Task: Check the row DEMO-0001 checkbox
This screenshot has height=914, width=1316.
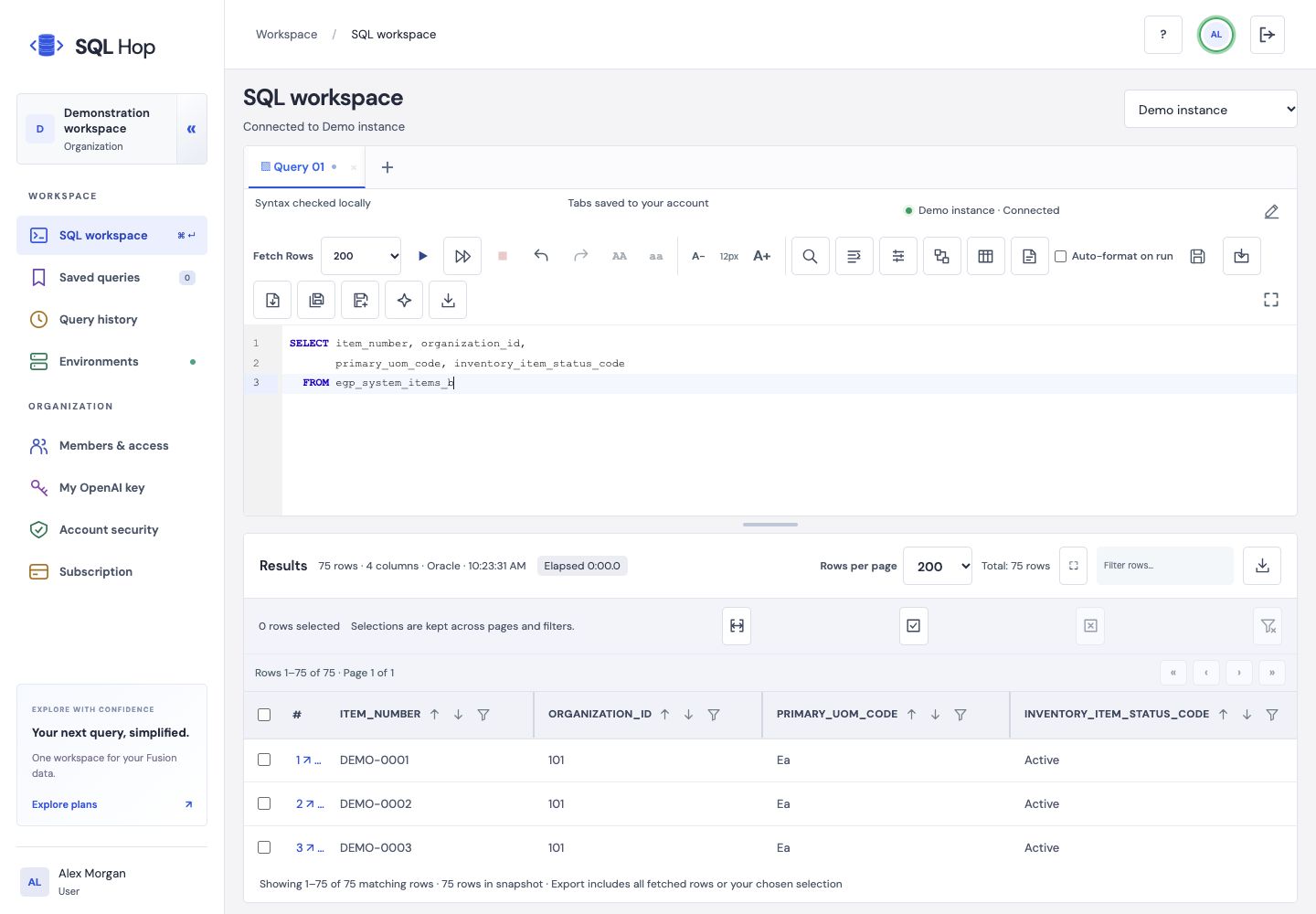Action: click(264, 760)
